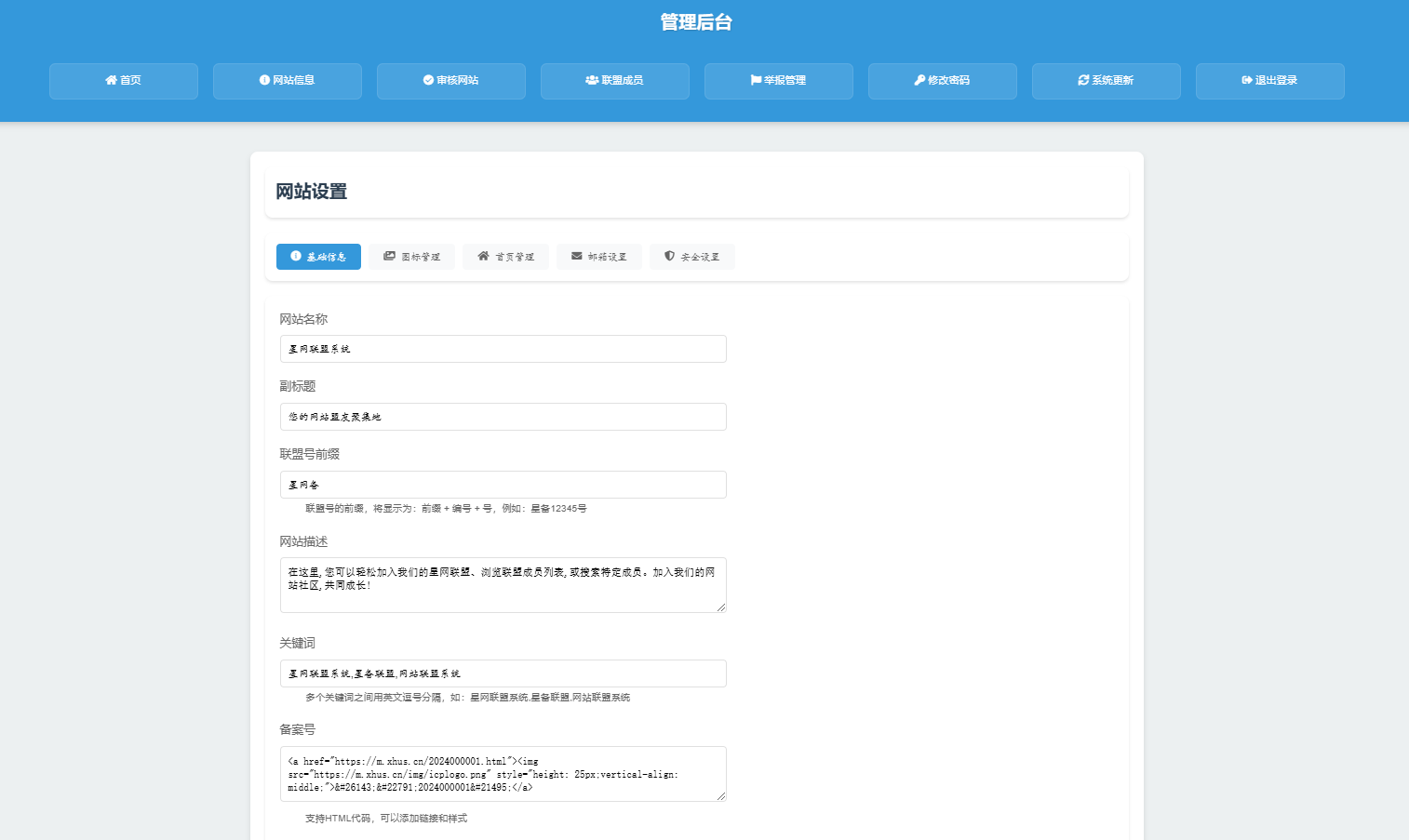Switch to the 基础信息 tab

tap(318, 257)
